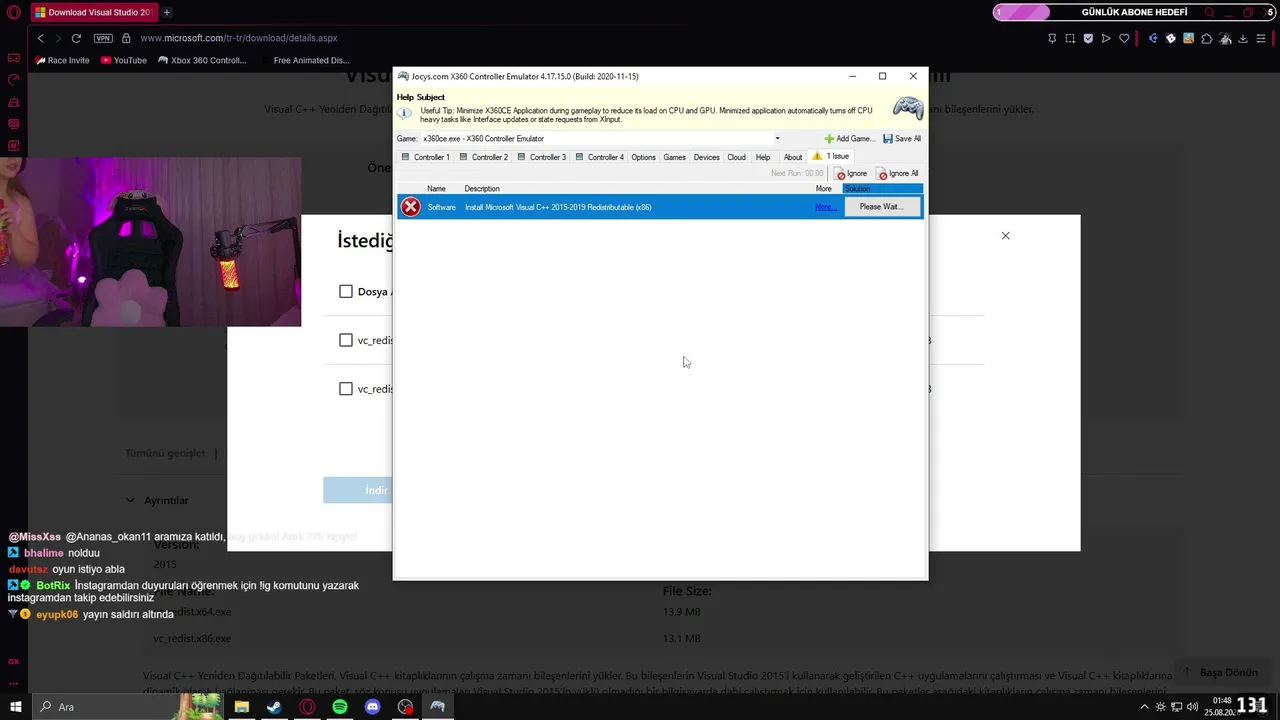Image resolution: width=1280 pixels, height=720 pixels.
Task: Click the send/flow arrow icon in Opera
Action: tap(1106, 38)
